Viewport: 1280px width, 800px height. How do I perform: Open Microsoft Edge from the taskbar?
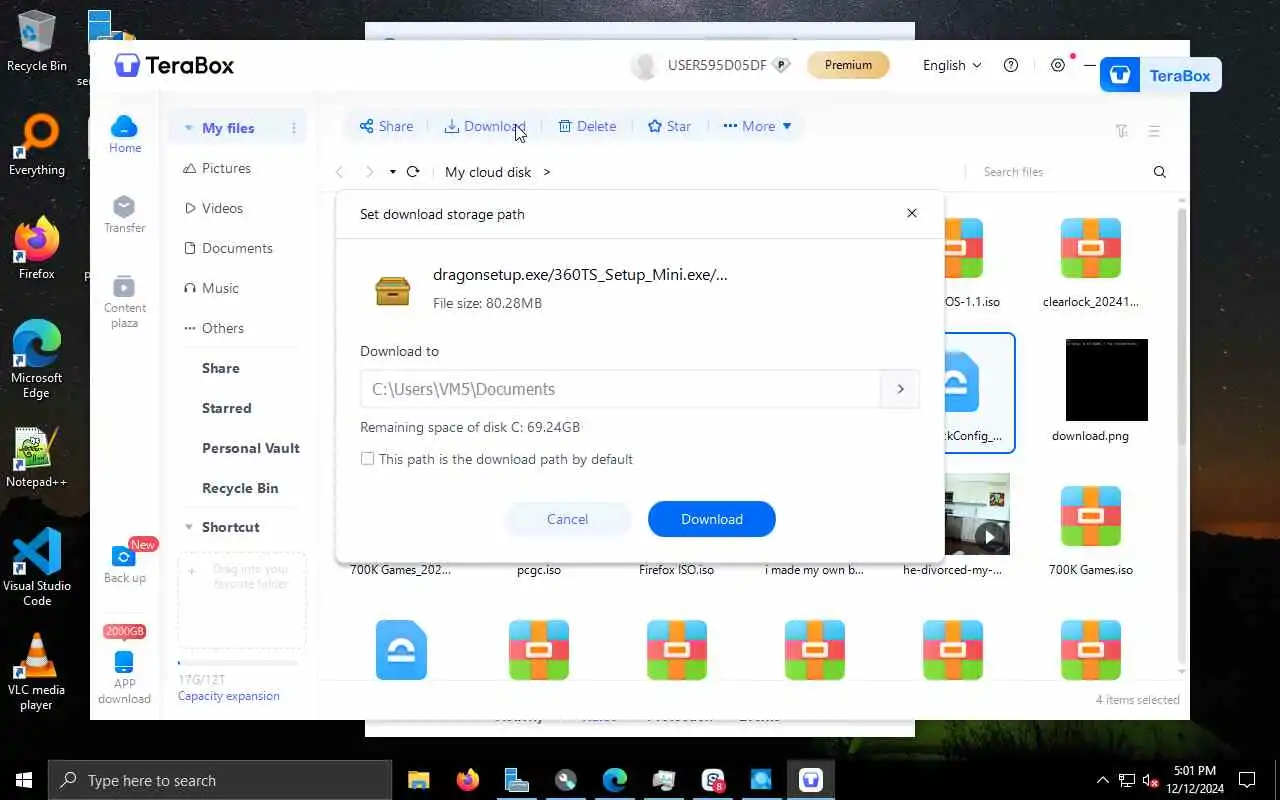[x=615, y=780]
